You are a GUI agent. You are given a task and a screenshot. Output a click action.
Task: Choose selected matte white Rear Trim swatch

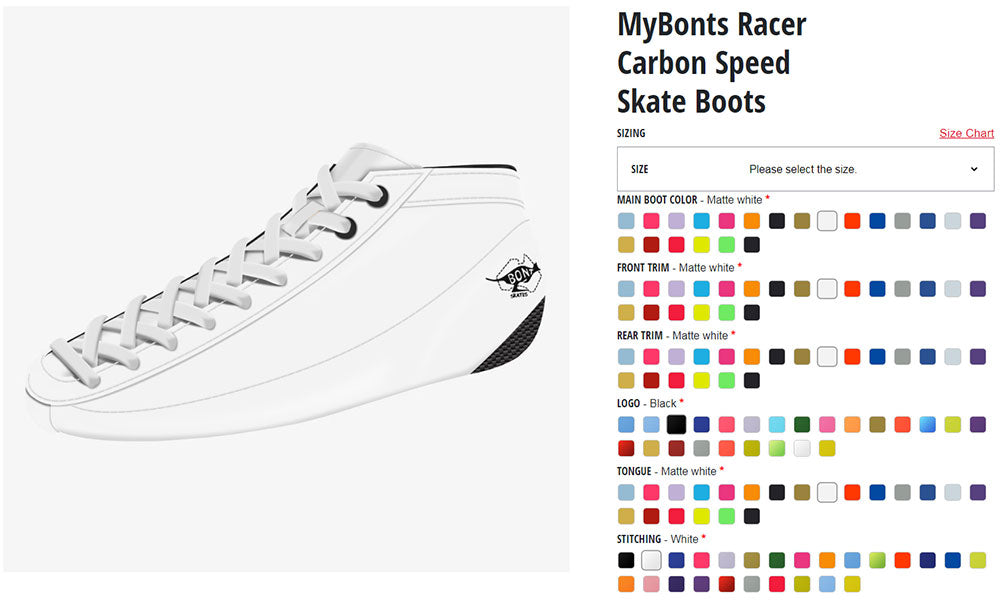[x=827, y=357]
